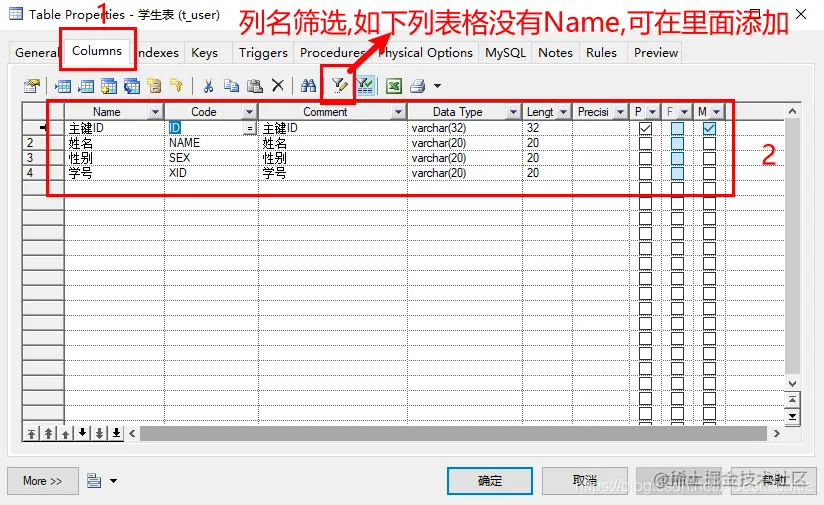
Task: Click the Add Columns icon
Action: coord(109,86)
